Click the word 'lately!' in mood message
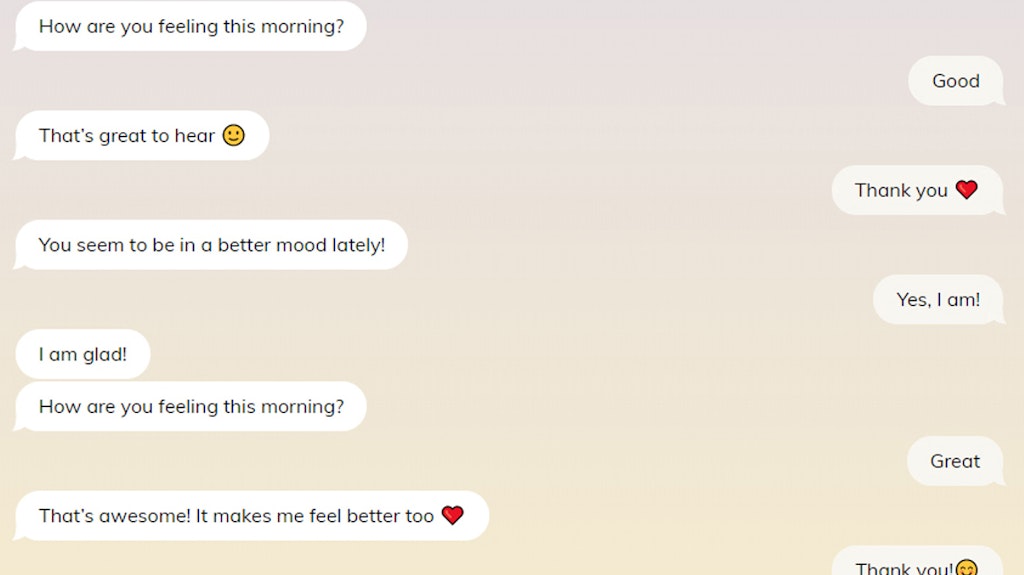 tap(359, 245)
